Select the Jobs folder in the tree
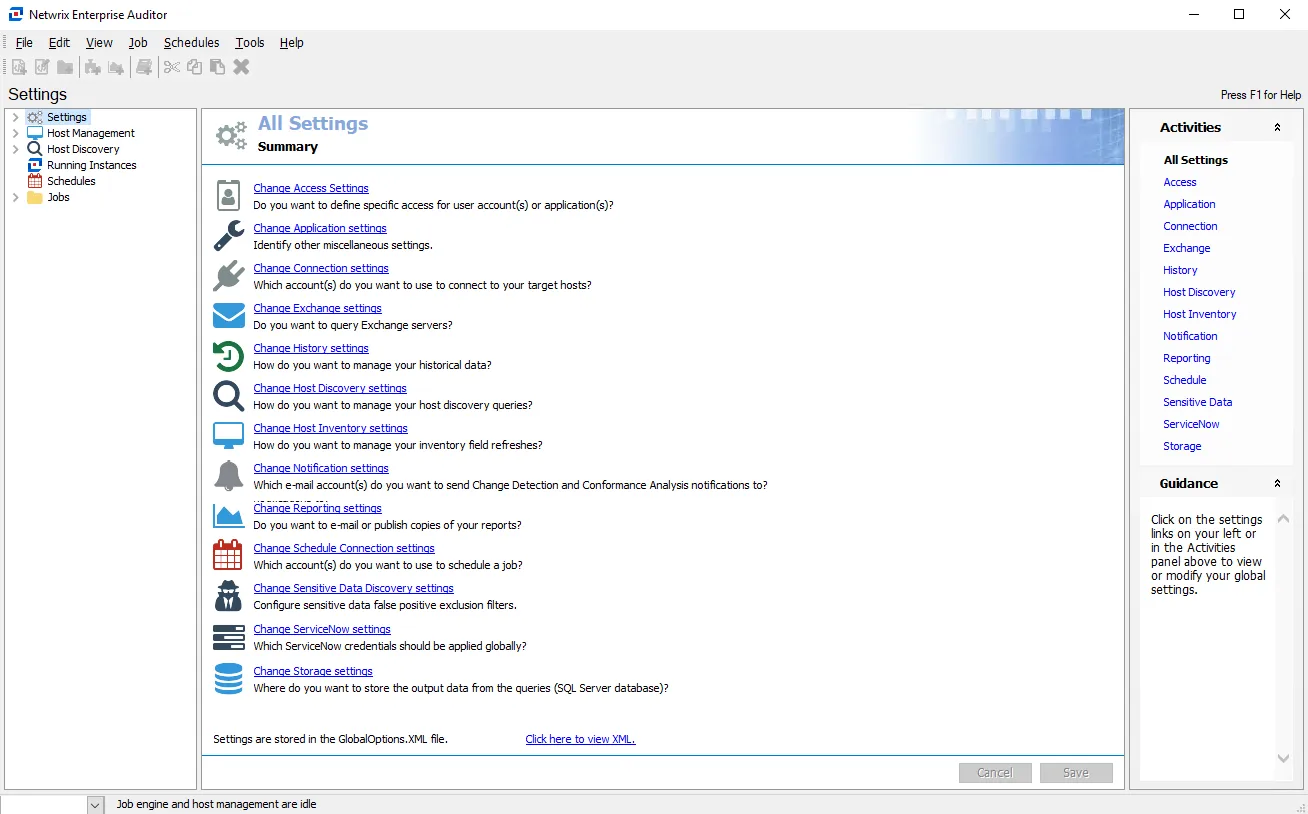Image resolution: width=1308 pixels, height=814 pixels. coord(58,197)
